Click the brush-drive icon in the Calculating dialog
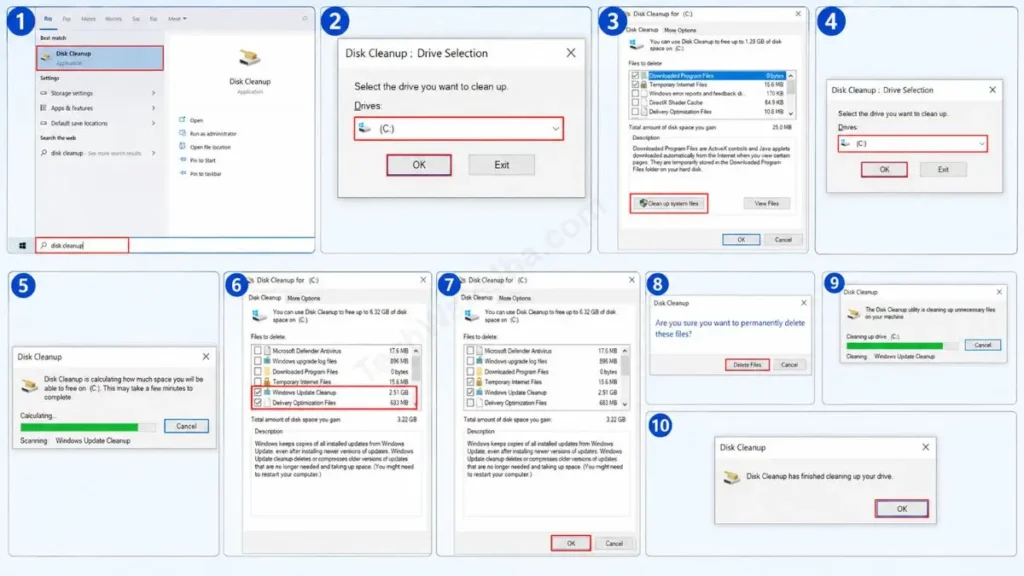This screenshot has height=576, width=1024. coord(29,385)
